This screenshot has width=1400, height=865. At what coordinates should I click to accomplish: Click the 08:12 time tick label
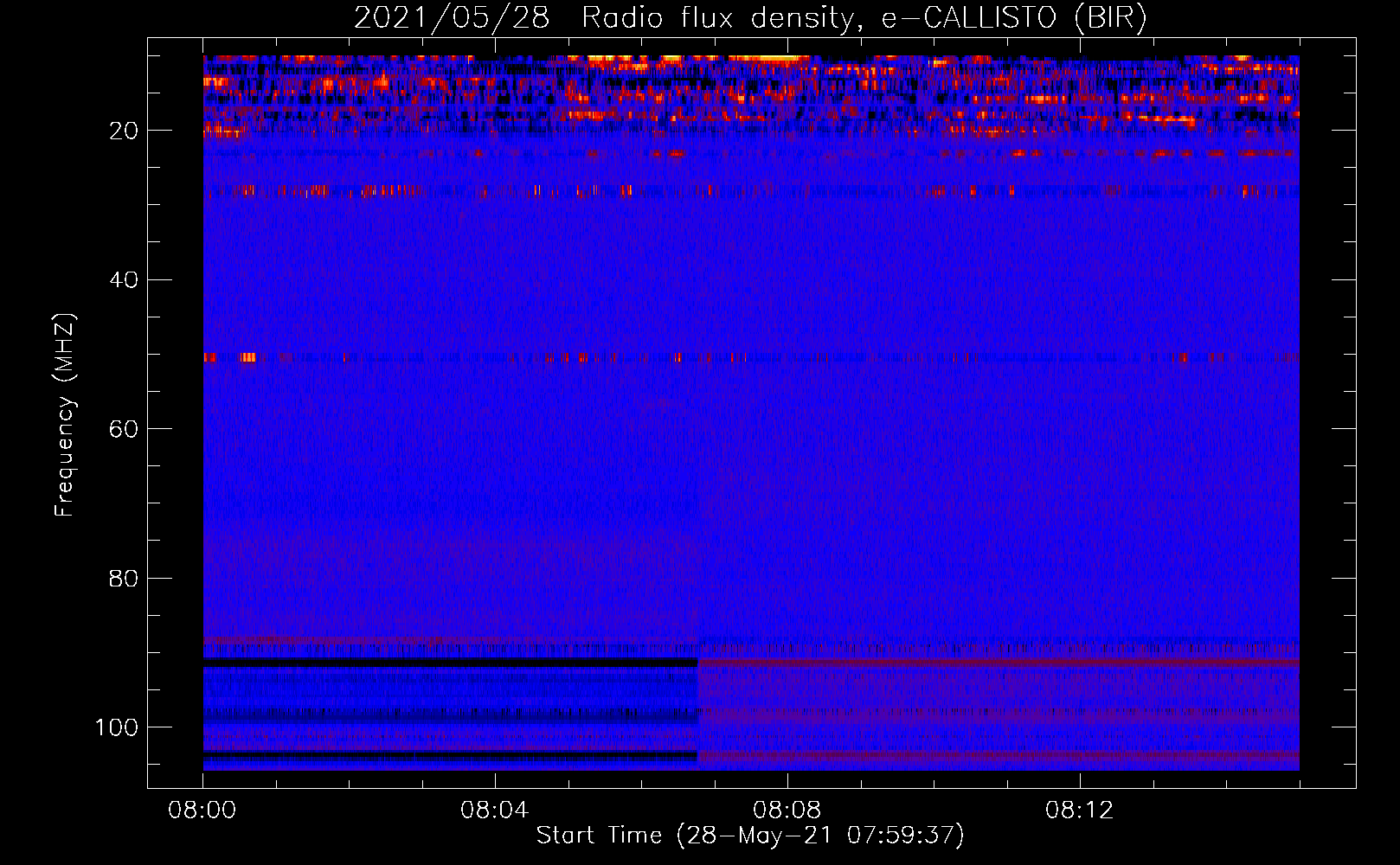pyautogui.click(x=1080, y=811)
